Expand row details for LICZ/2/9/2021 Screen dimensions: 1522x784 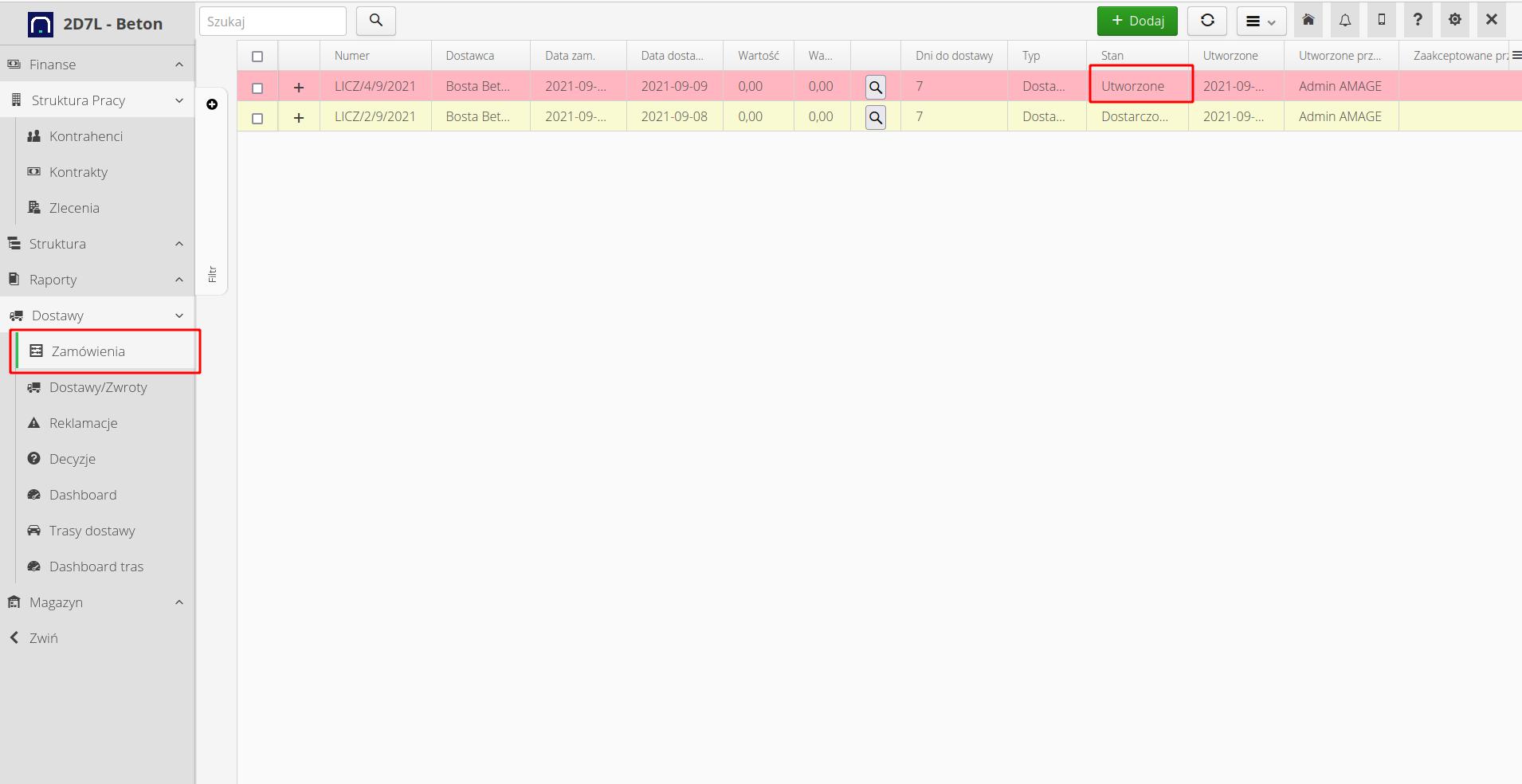(299, 118)
